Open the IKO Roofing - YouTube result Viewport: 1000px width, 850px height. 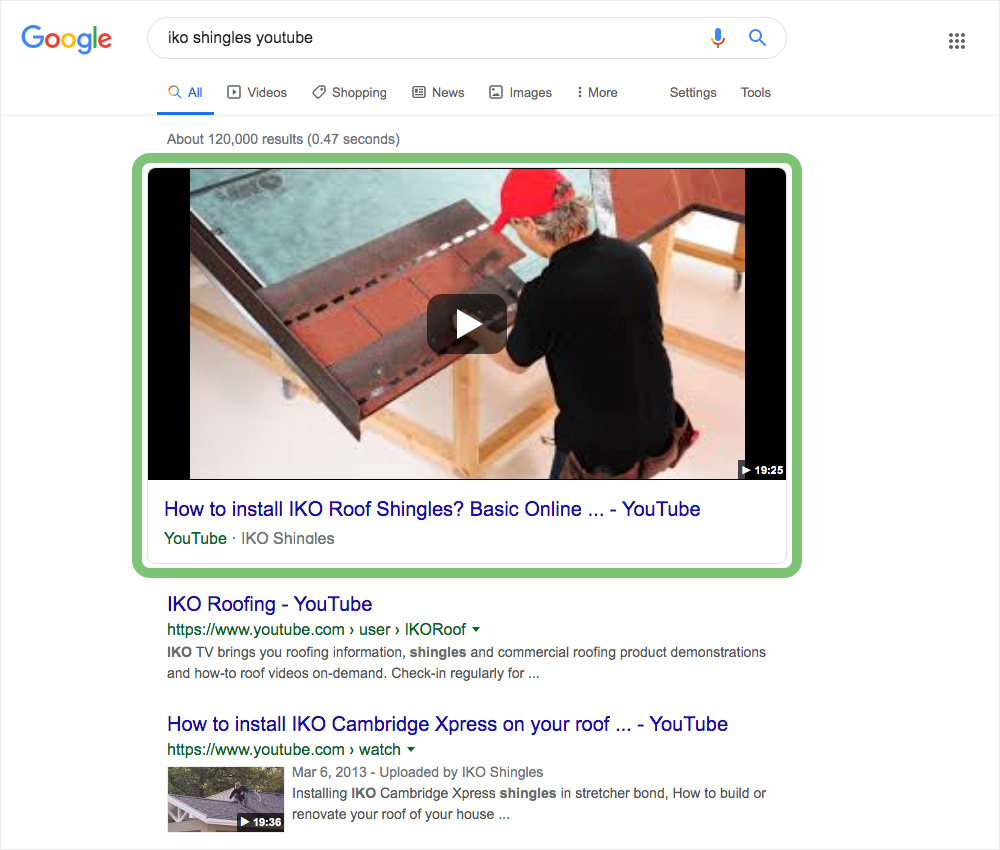pyautogui.click(x=269, y=604)
